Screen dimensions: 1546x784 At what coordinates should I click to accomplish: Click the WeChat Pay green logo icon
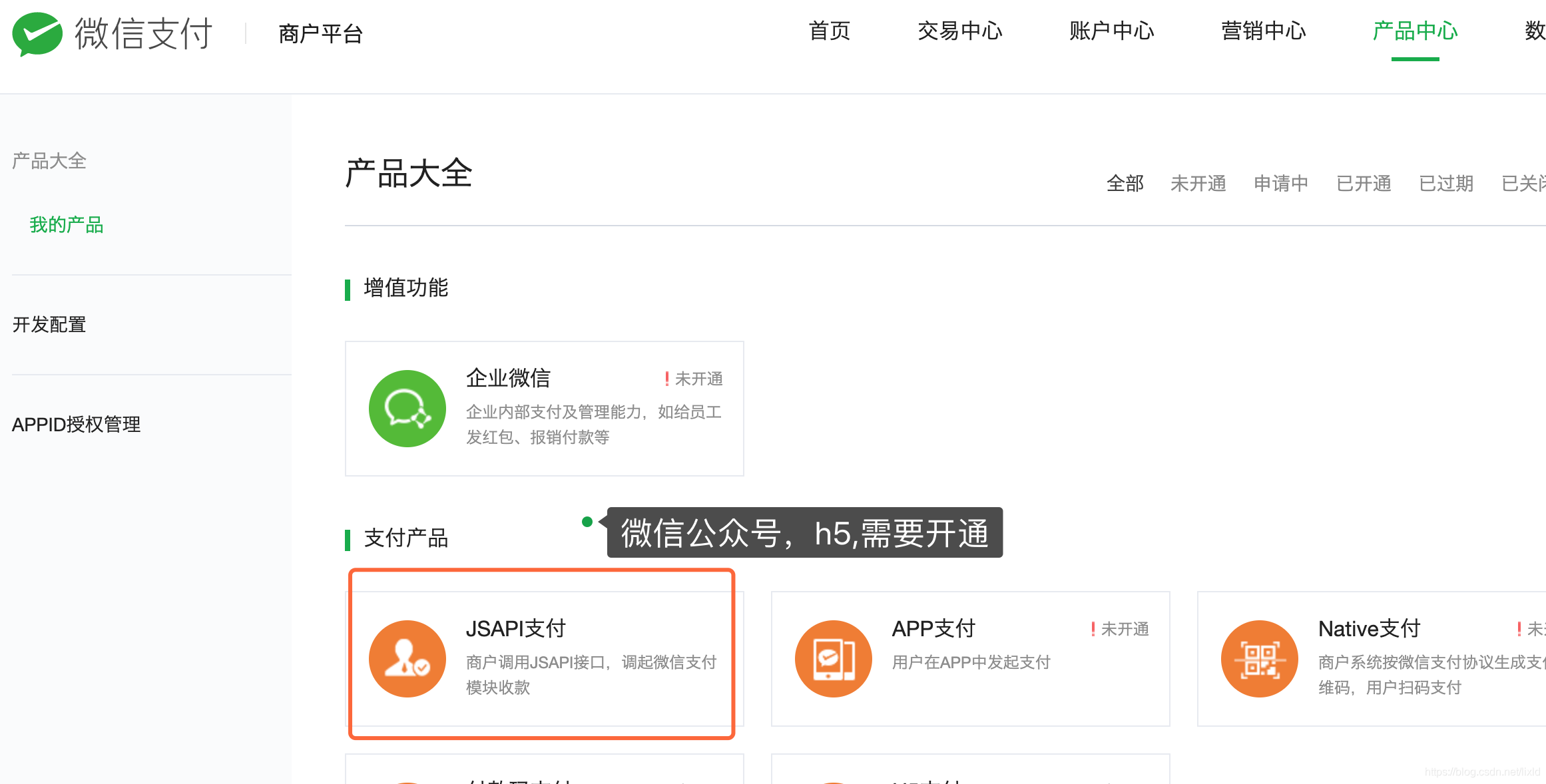click(37, 33)
